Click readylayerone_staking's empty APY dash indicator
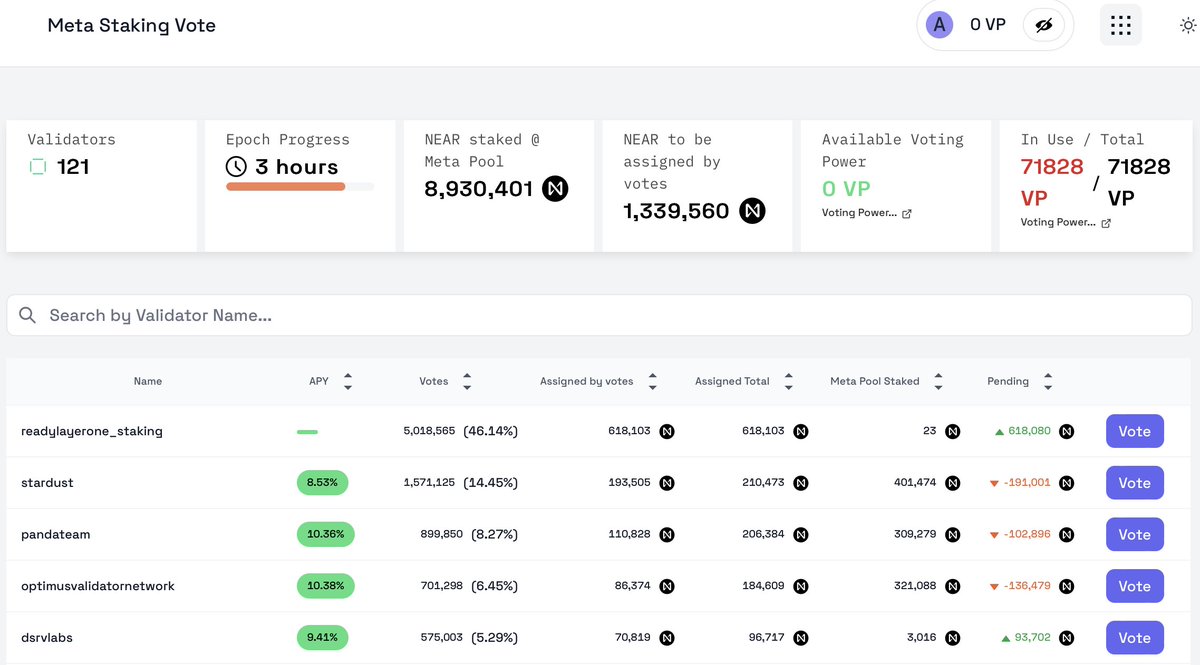 coord(308,432)
